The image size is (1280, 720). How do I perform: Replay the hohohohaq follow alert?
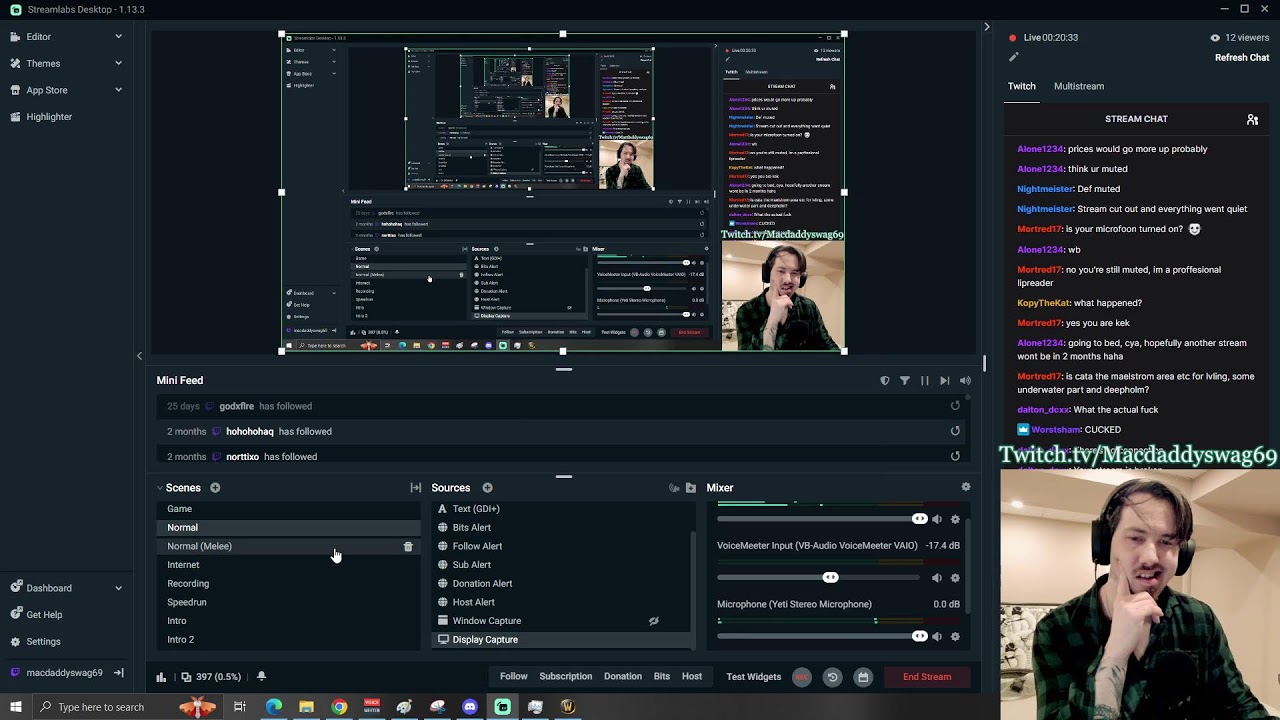(x=955, y=431)
